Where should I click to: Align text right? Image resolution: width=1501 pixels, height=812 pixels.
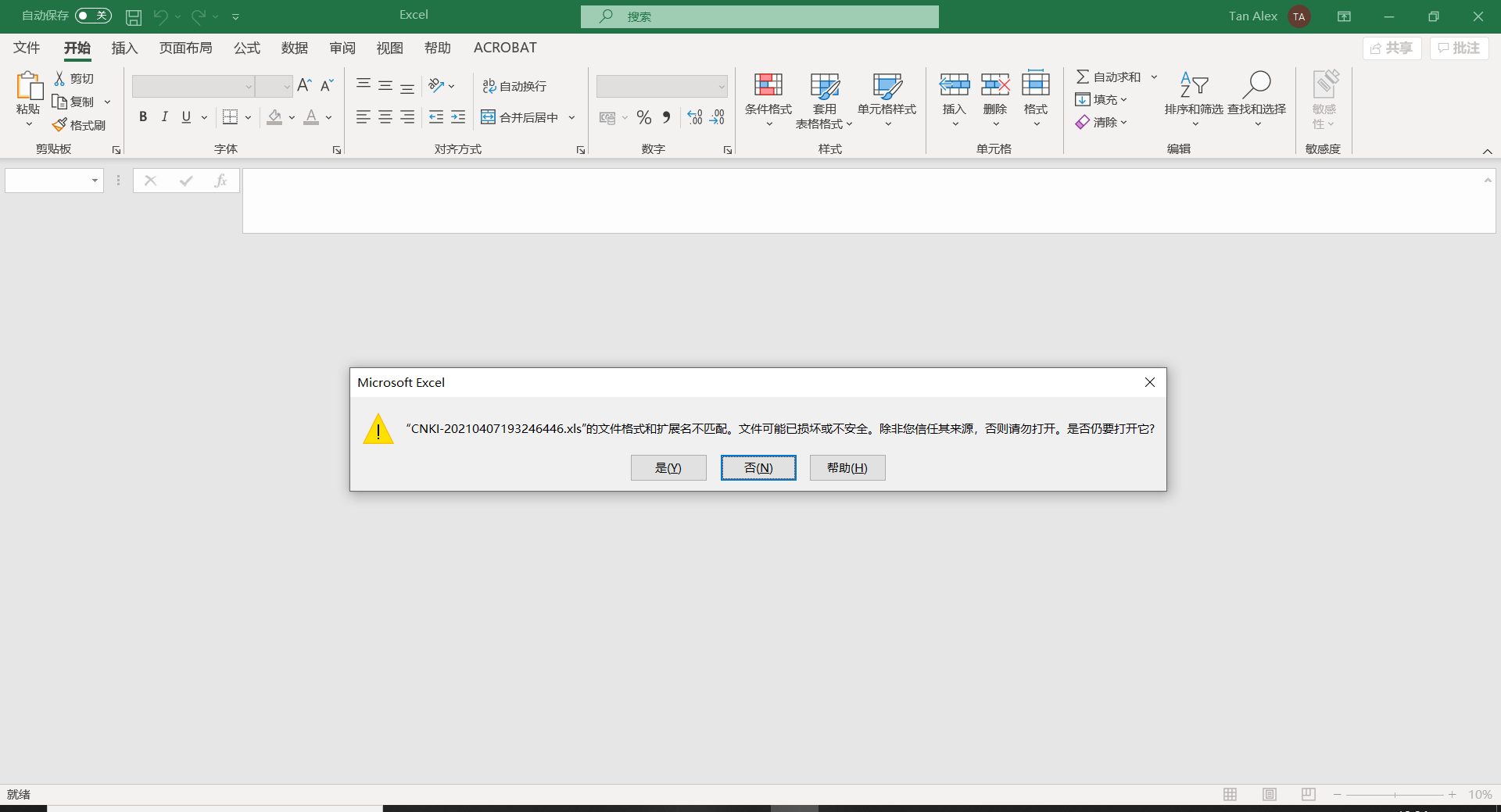pos(407,117)
